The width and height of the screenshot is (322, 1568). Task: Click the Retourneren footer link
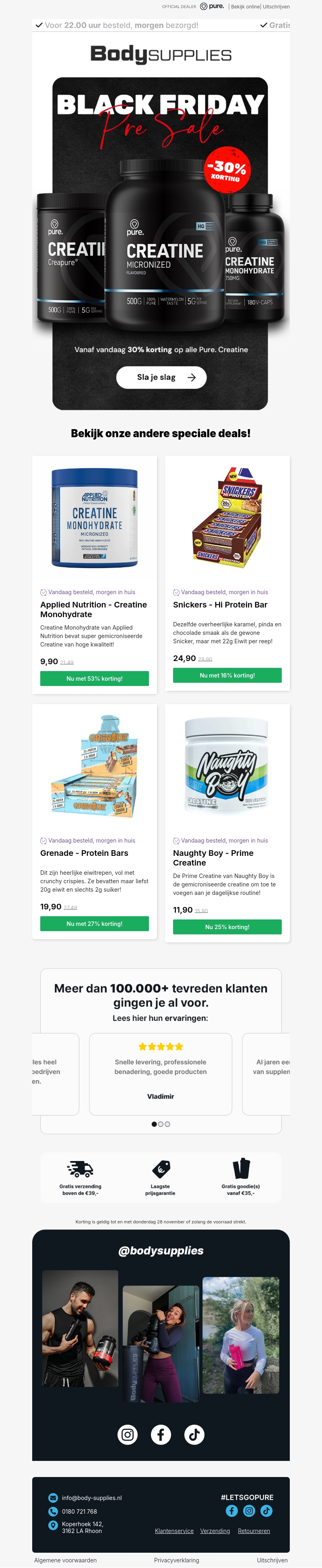coord(254,1531)
